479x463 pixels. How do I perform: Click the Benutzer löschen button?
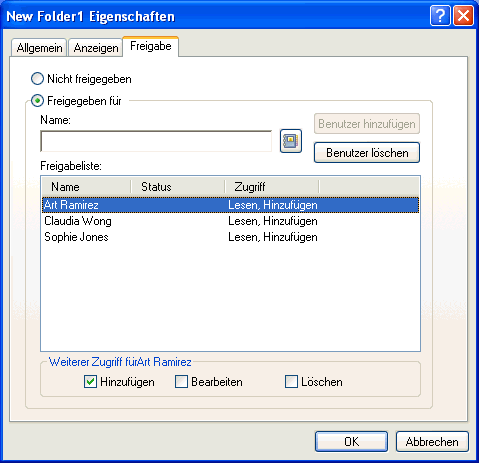(367, 153)
